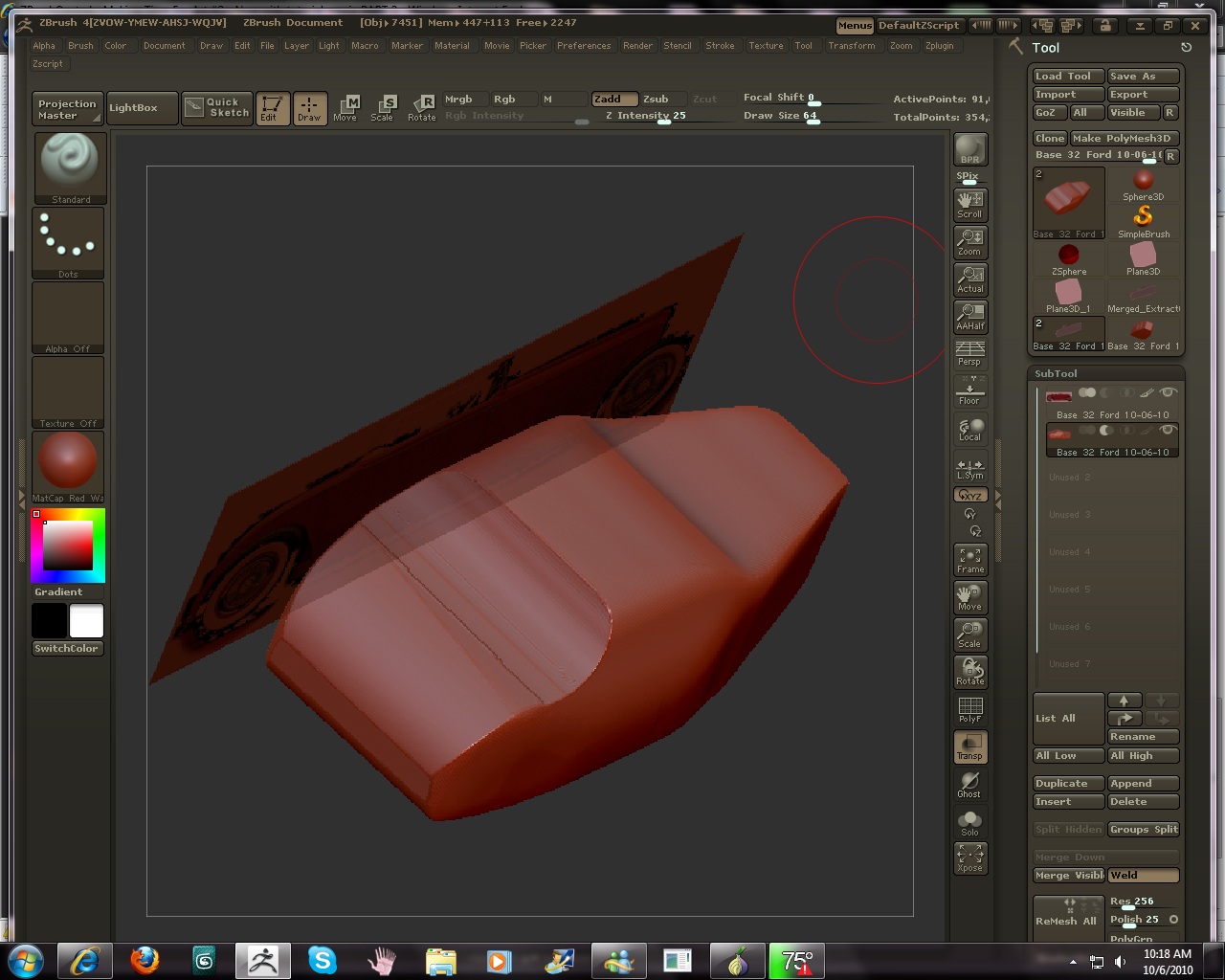
Task: Open the Transform menu
Action: 852,45
